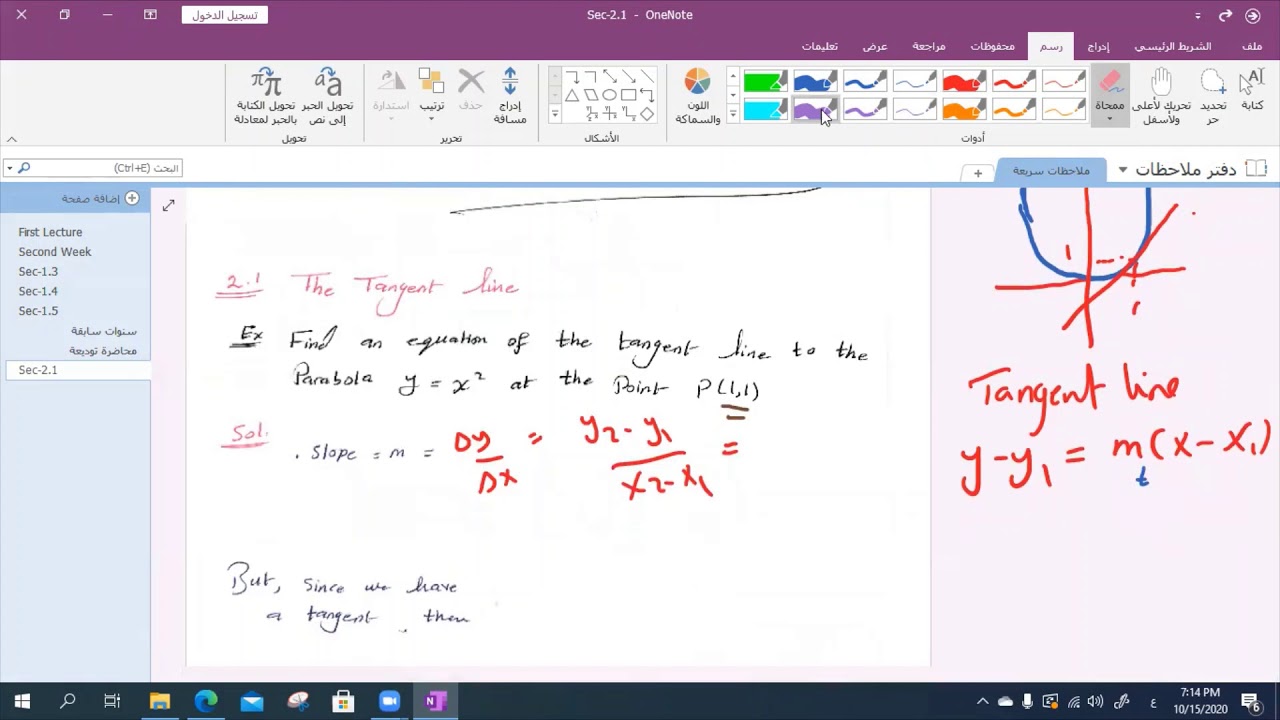
Task: Open the Eraser options dropdown arrow
Action: (1109, 119)
